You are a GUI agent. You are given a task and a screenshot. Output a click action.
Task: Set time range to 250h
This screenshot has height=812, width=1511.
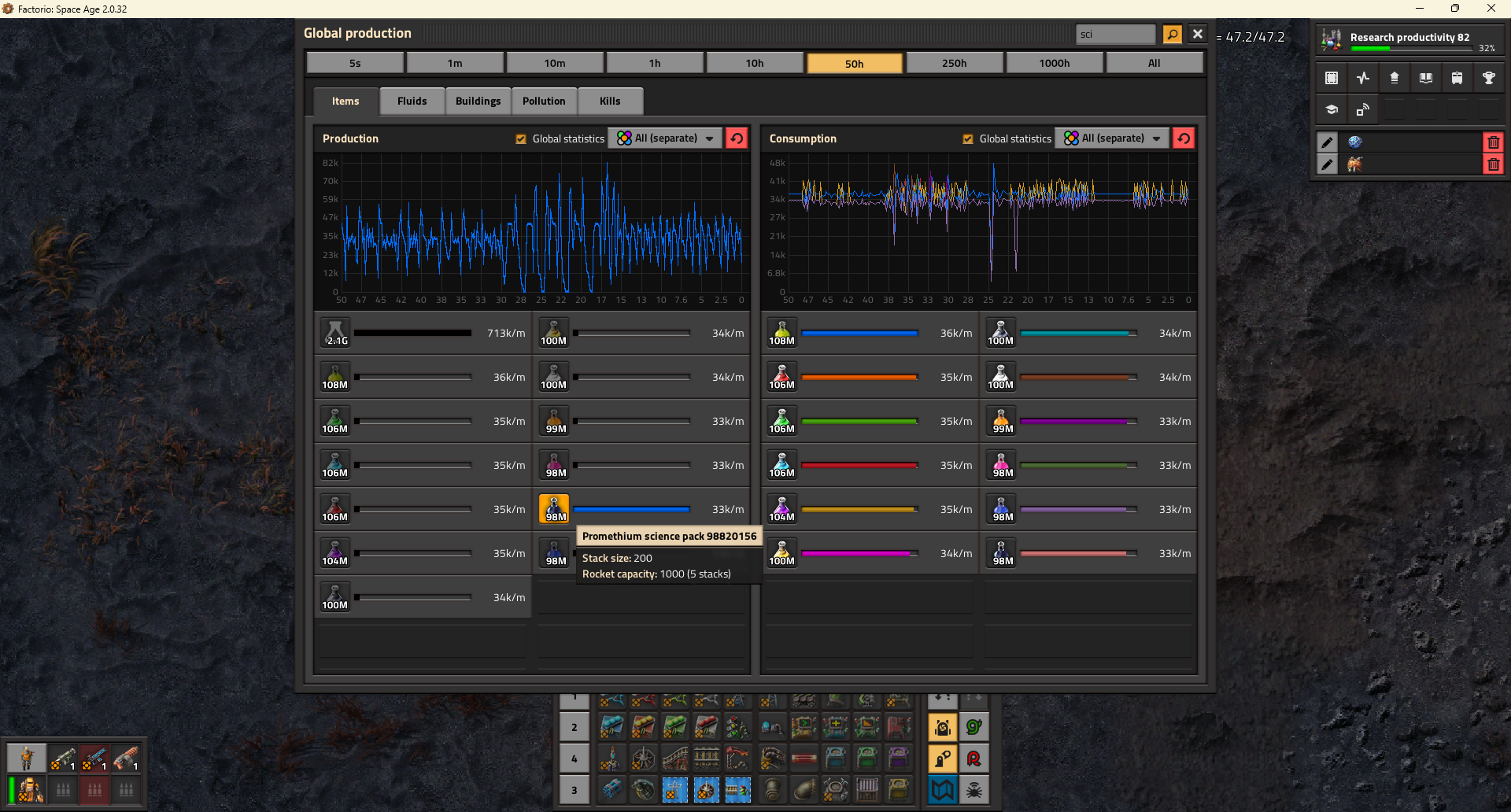coord(955,63)
